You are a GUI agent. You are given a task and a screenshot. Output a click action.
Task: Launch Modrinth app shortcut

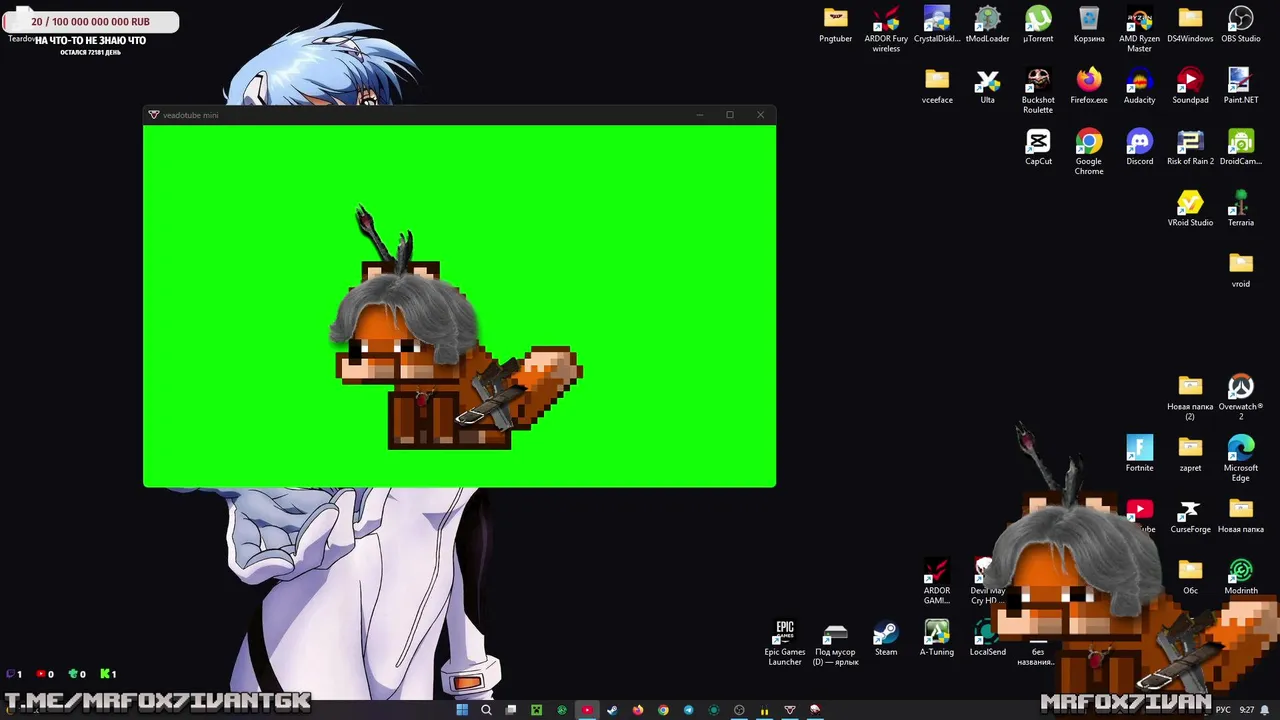coord(1241,576)
